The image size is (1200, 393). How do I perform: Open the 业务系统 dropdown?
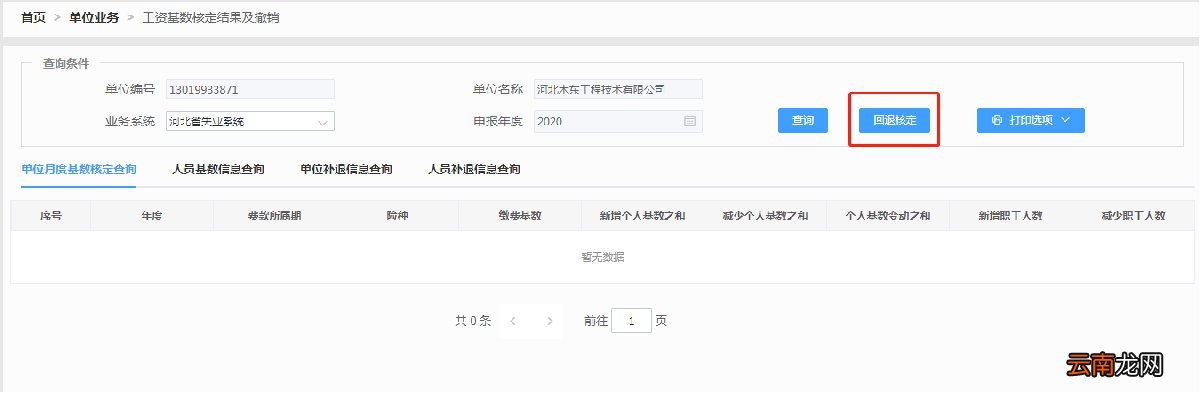[x=250, y=121]
